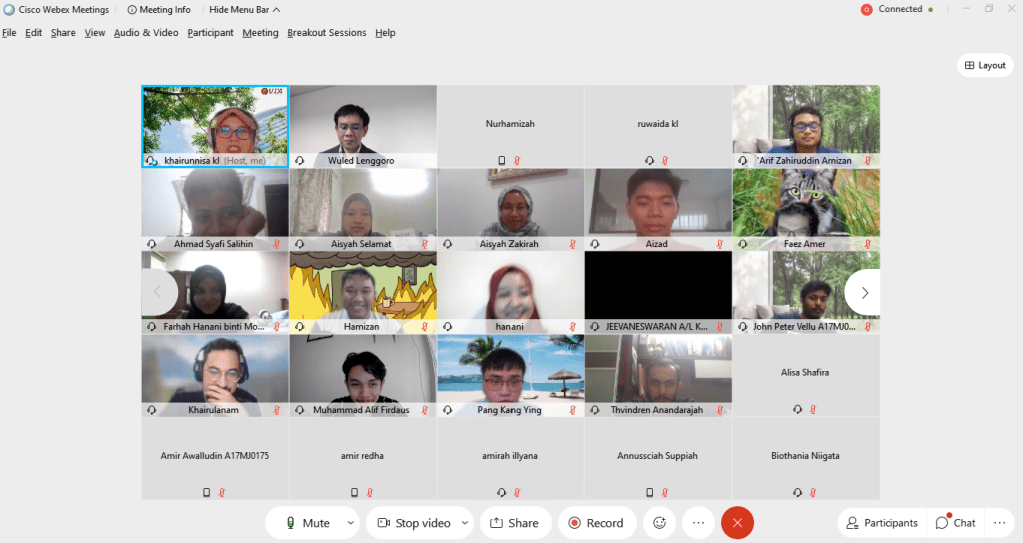Show the Participants panel
Image resolution: width=1023 pixels, height=543 pixels.
[x=881, y=522]
